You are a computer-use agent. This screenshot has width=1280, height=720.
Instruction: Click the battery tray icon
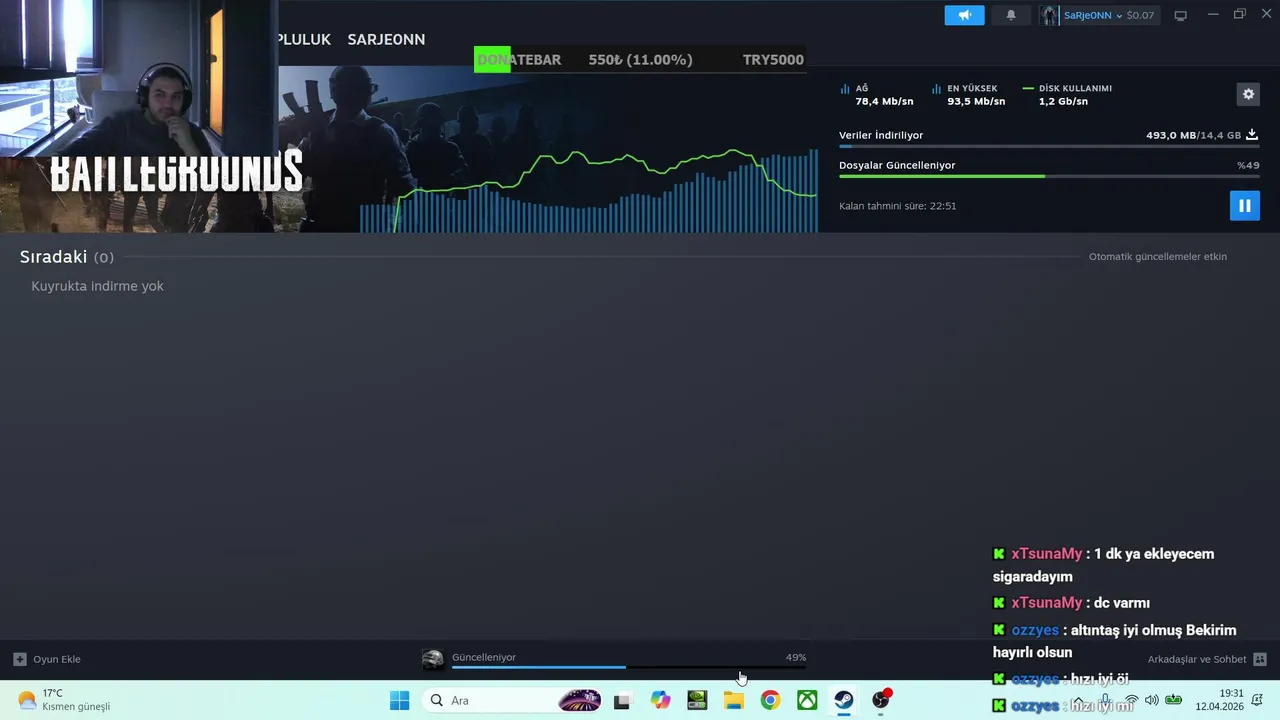(x=1174, y=700)
